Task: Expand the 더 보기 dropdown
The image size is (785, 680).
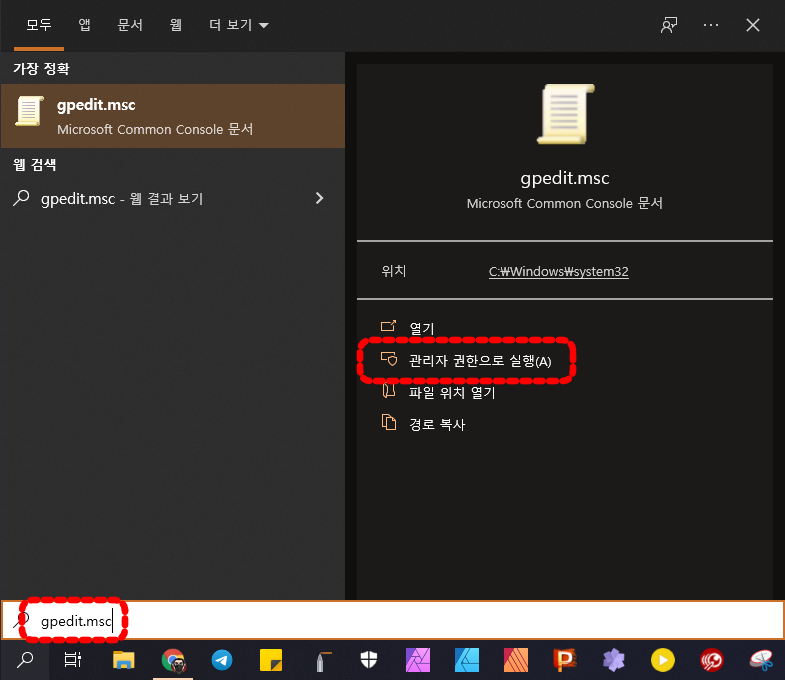Action: coord(239,25)
